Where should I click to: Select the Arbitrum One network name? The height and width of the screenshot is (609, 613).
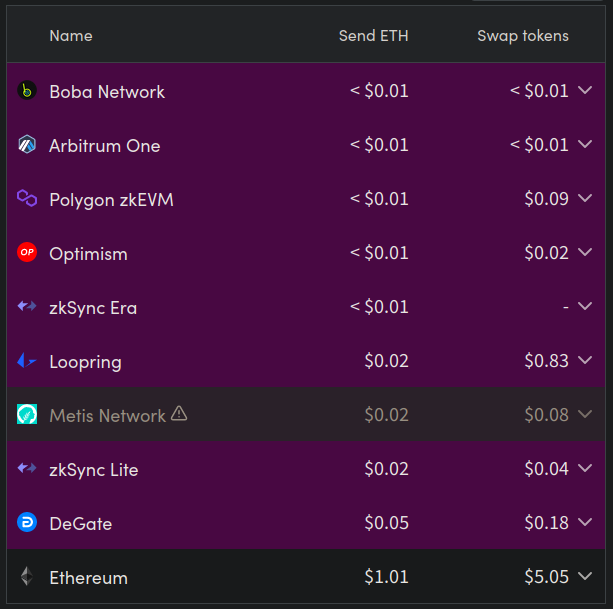coord(104,145)
